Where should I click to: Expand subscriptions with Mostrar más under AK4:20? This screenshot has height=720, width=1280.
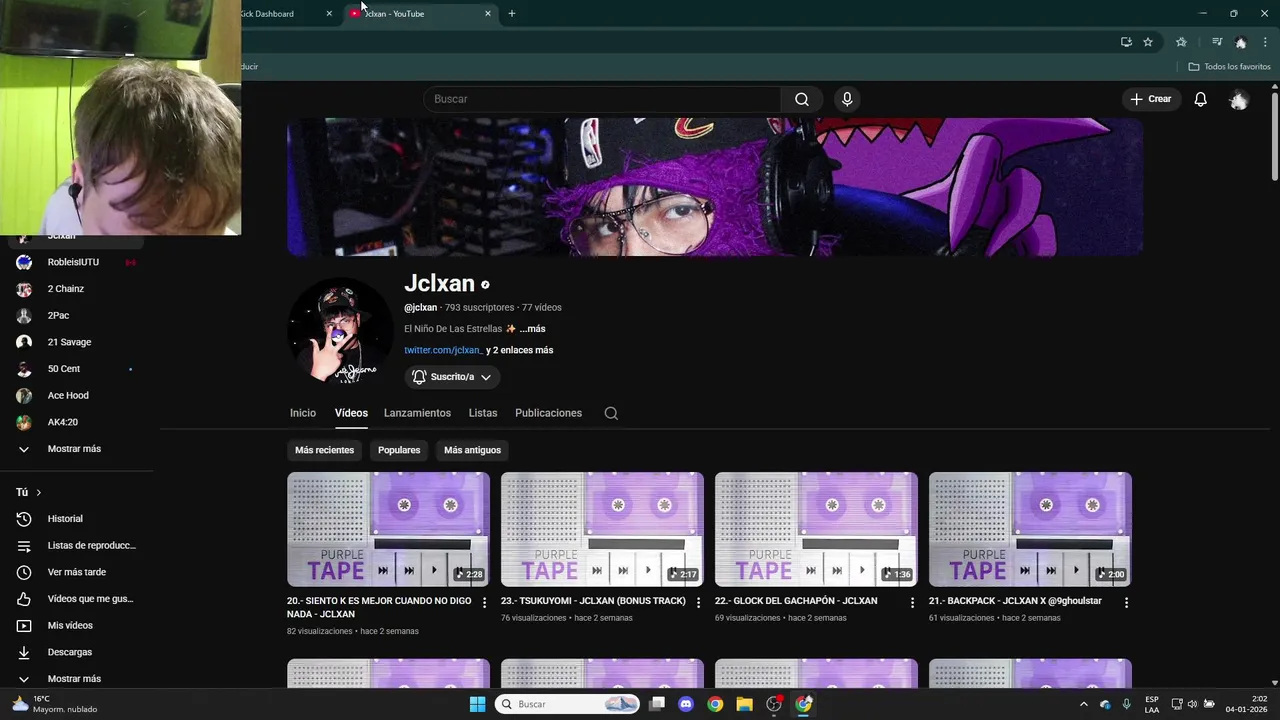coord(76,449)
